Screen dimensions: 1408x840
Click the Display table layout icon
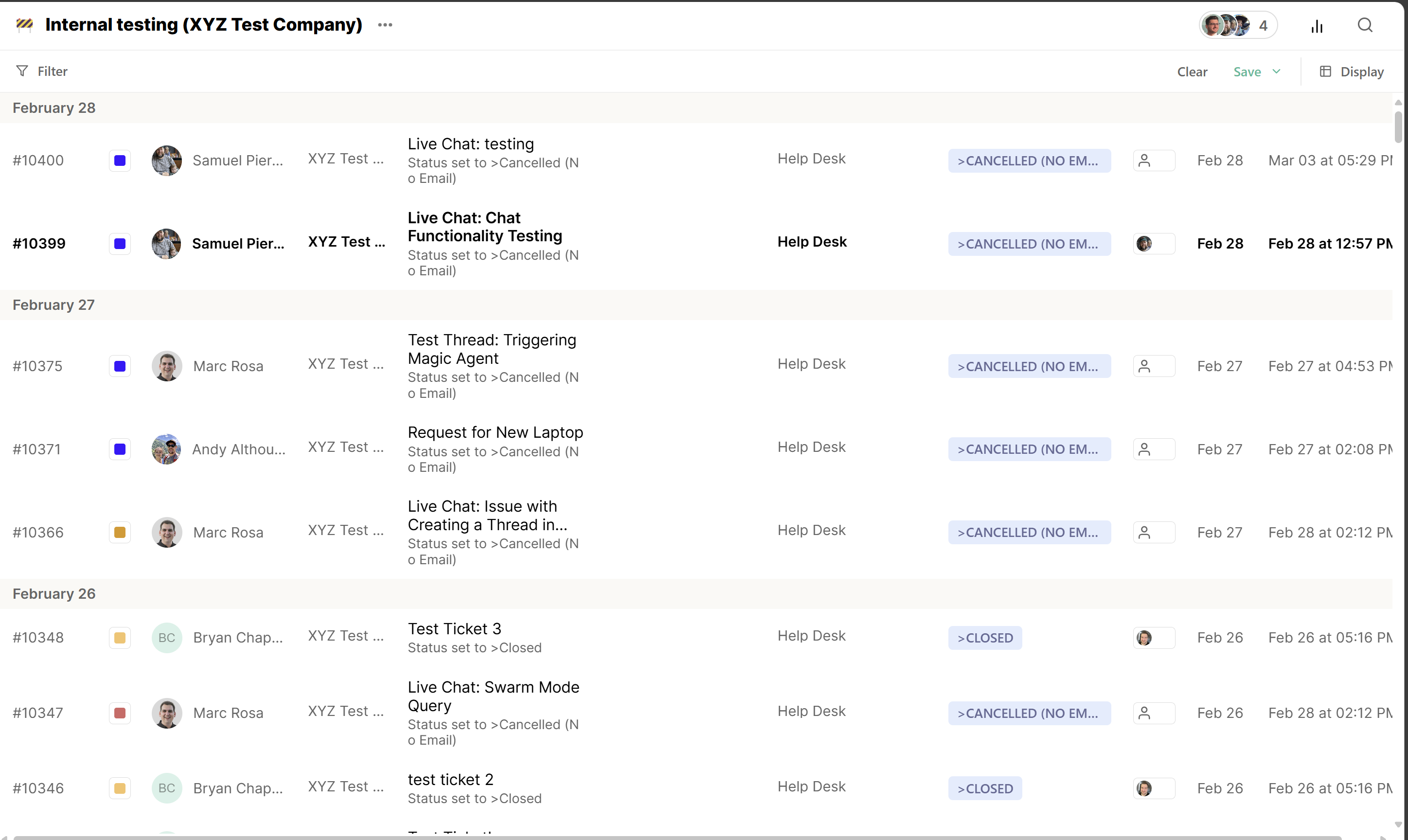[1325, 71]
